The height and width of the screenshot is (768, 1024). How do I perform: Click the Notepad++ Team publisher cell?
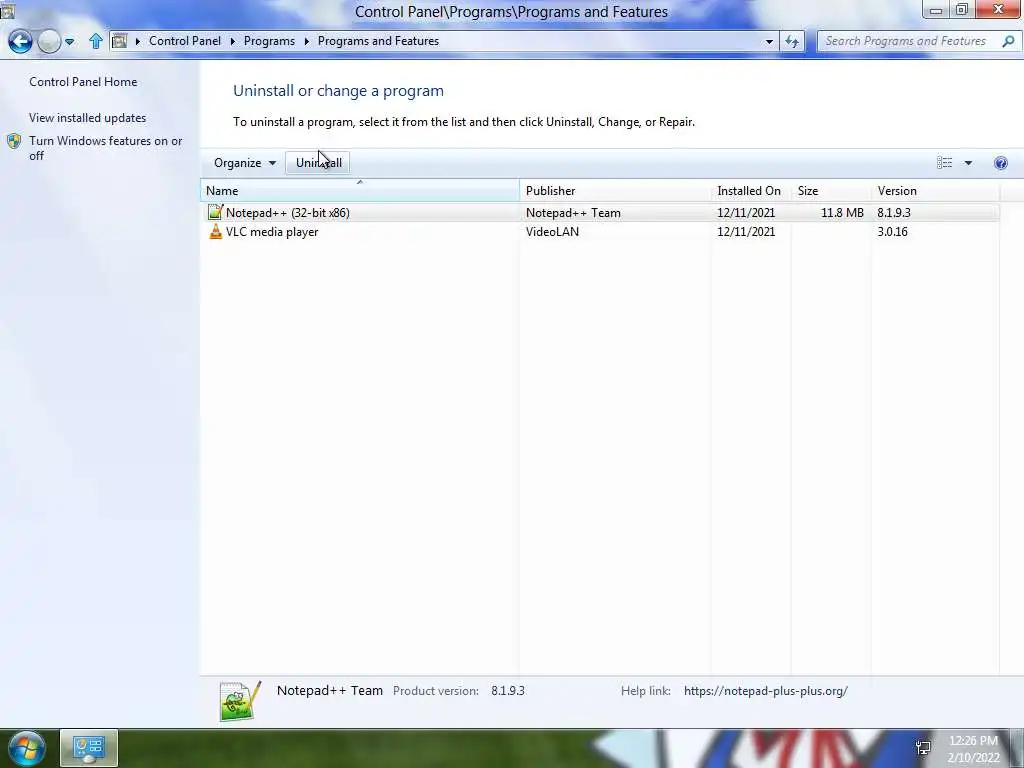573,213
